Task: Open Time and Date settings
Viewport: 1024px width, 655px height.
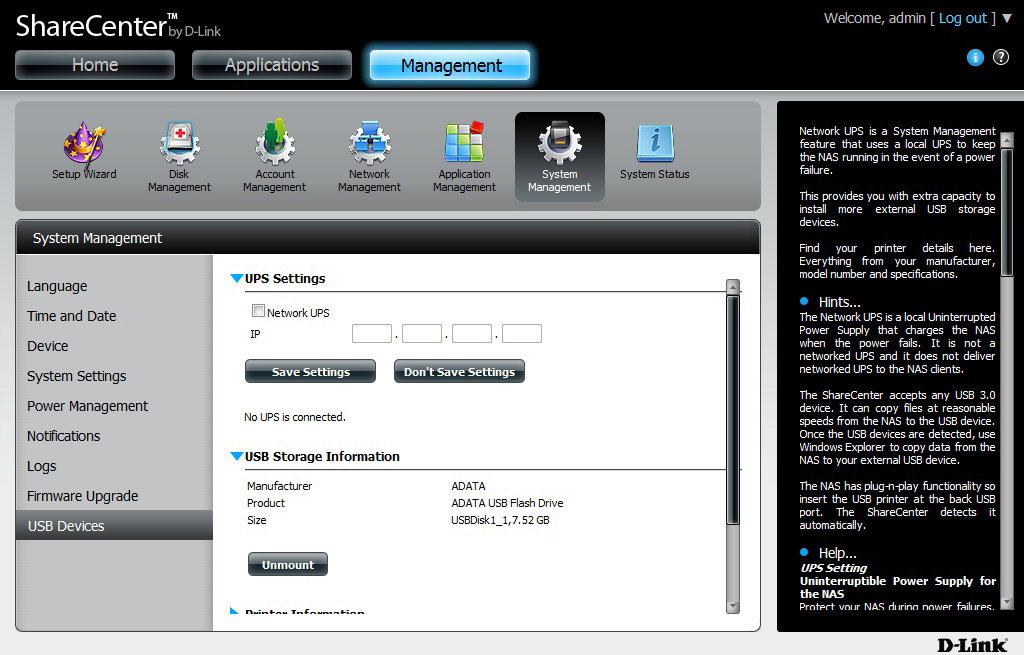Action: click(x=72, y=316)
